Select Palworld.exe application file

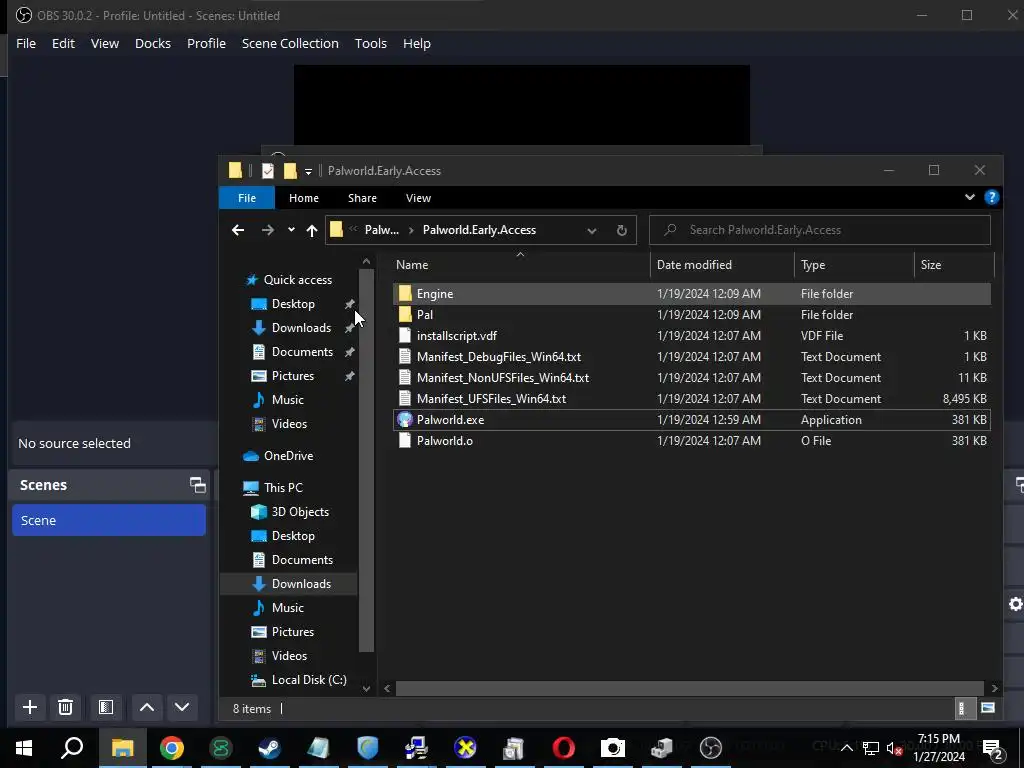[x=692, y=420]
